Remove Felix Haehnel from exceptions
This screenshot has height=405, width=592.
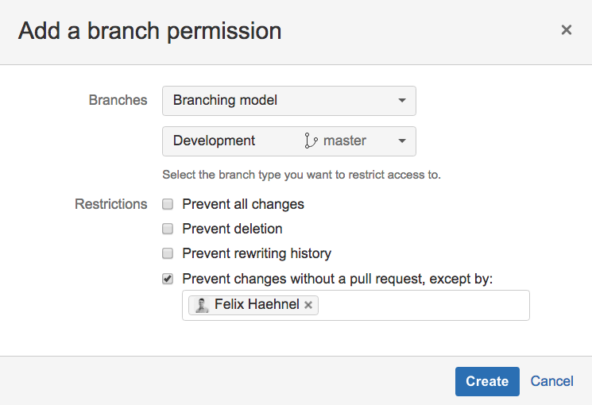pyautogui.click(x=308, y=305)
